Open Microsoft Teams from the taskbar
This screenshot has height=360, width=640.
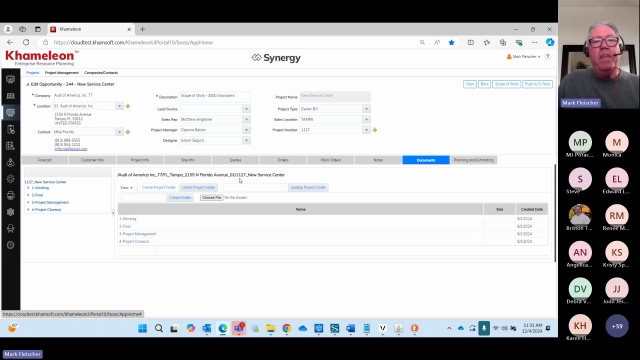(239, 328)
